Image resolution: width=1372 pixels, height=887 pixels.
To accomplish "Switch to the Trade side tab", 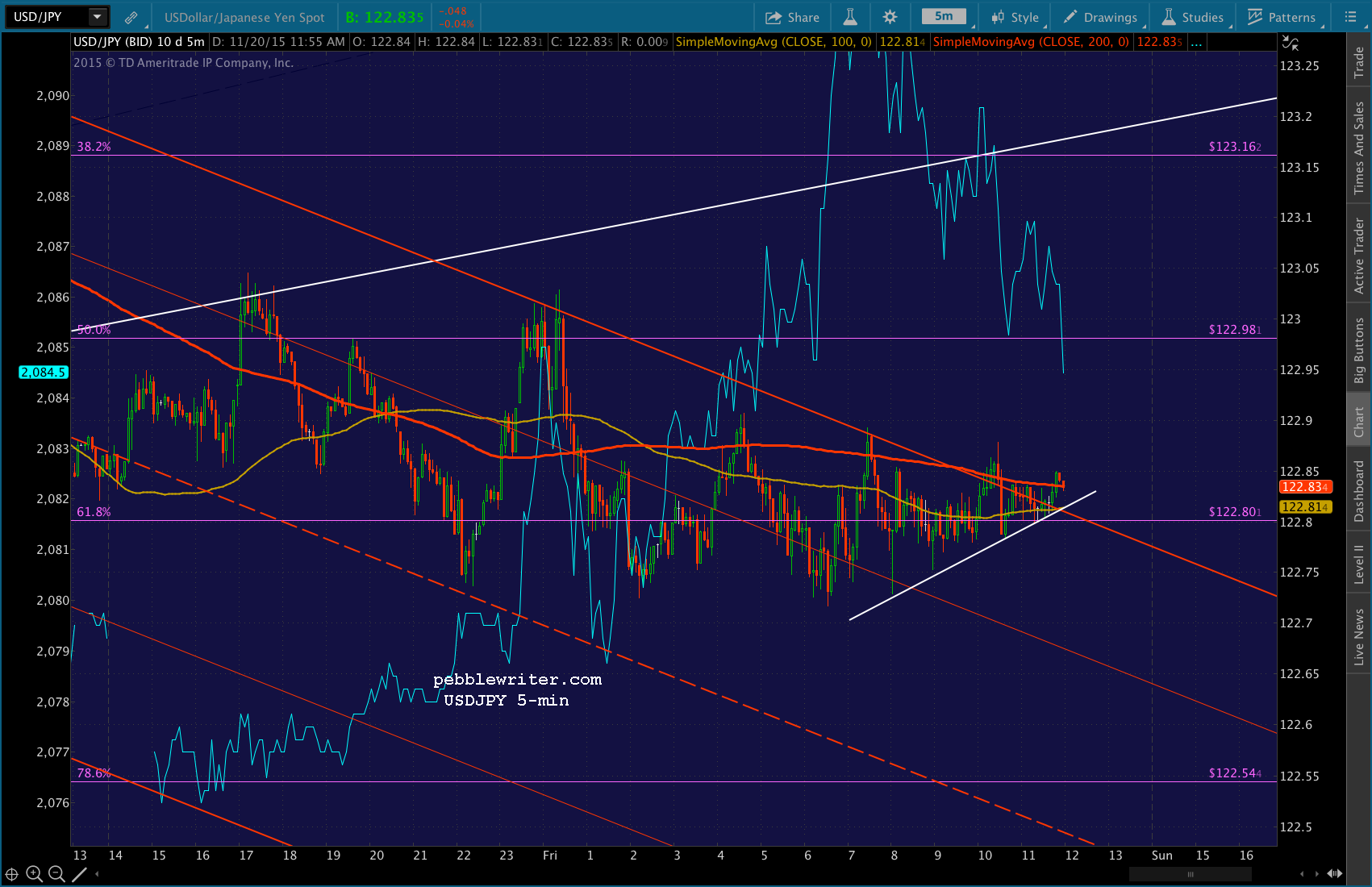I will (x=1359, y=61).
